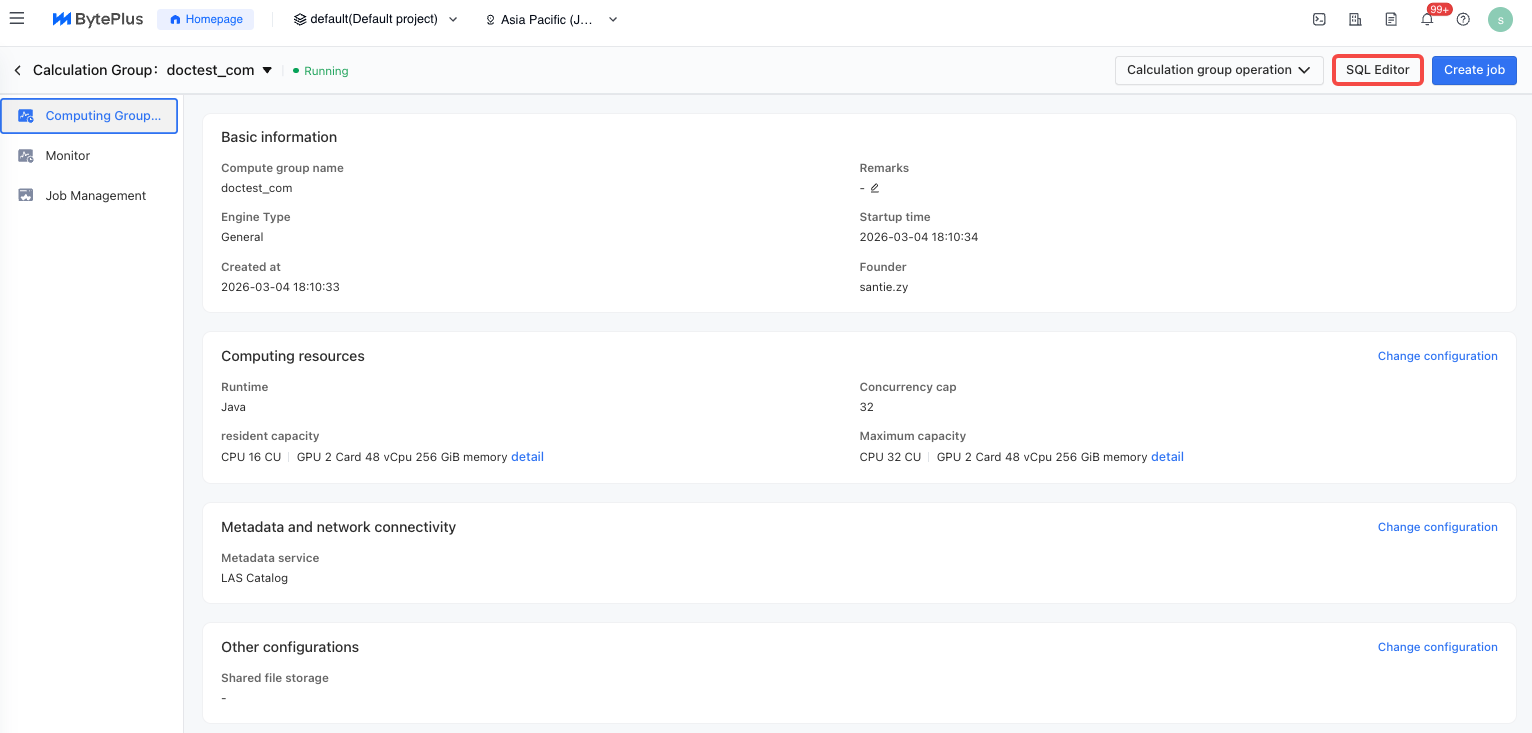The image size is (1532, 733).
Task: Open the SQL Editor
Action: pos(1377,70)
